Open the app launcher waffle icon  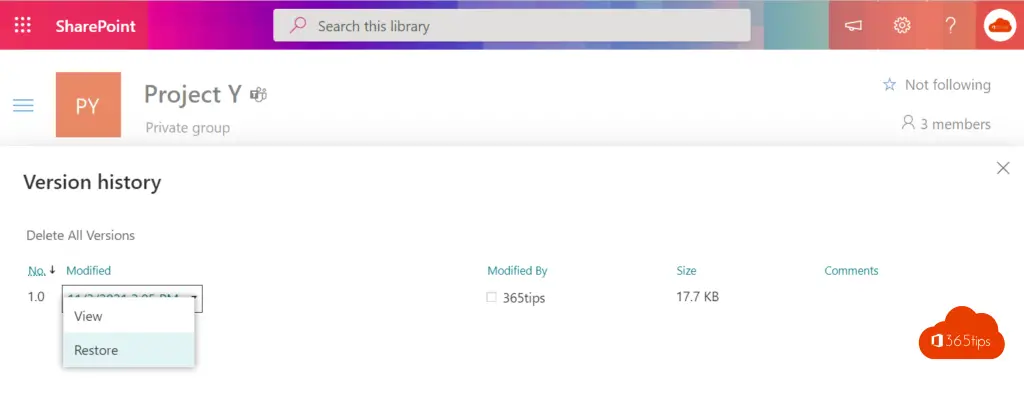coord(23,25)
